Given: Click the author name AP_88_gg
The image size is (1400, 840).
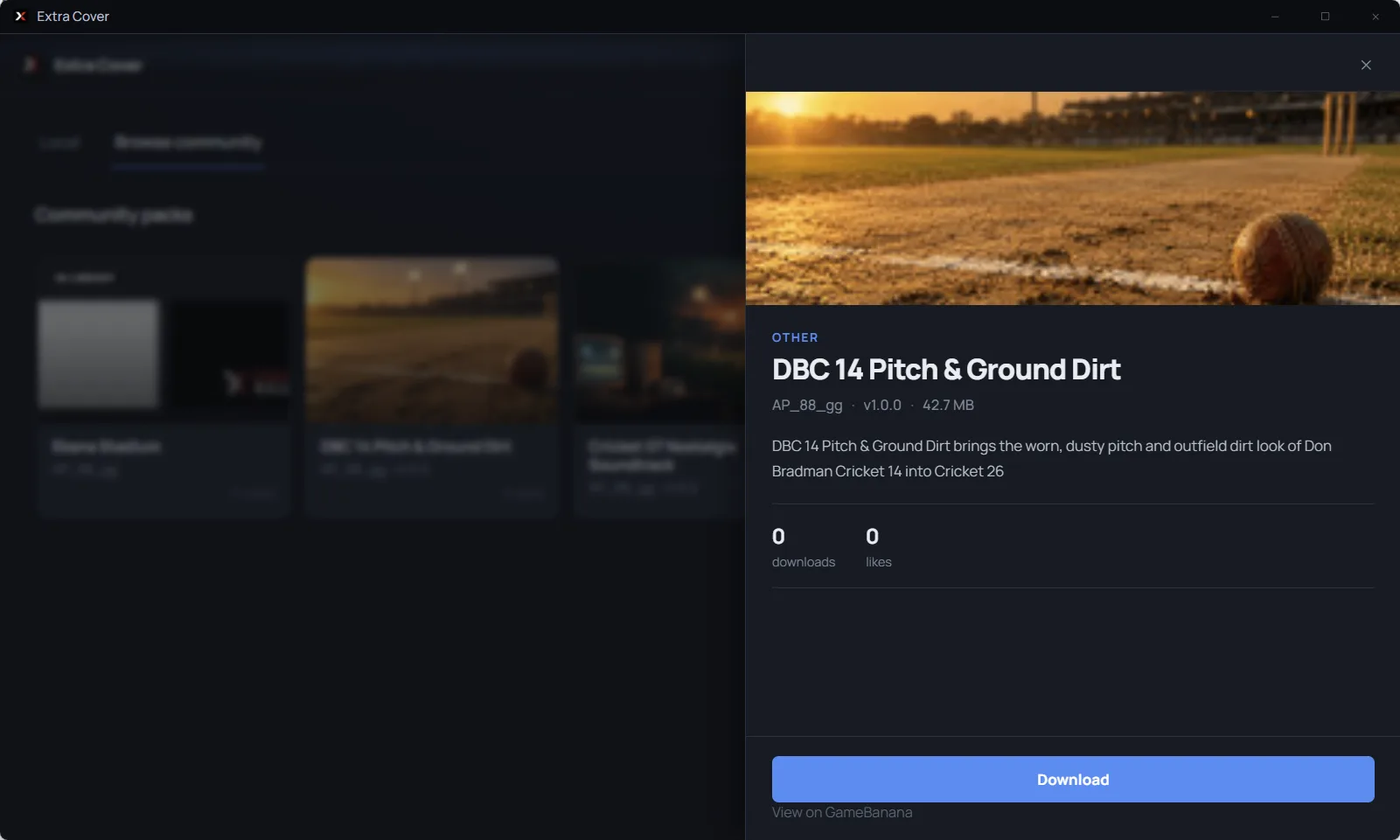Looking at the screenshot, I should [807, 405].
